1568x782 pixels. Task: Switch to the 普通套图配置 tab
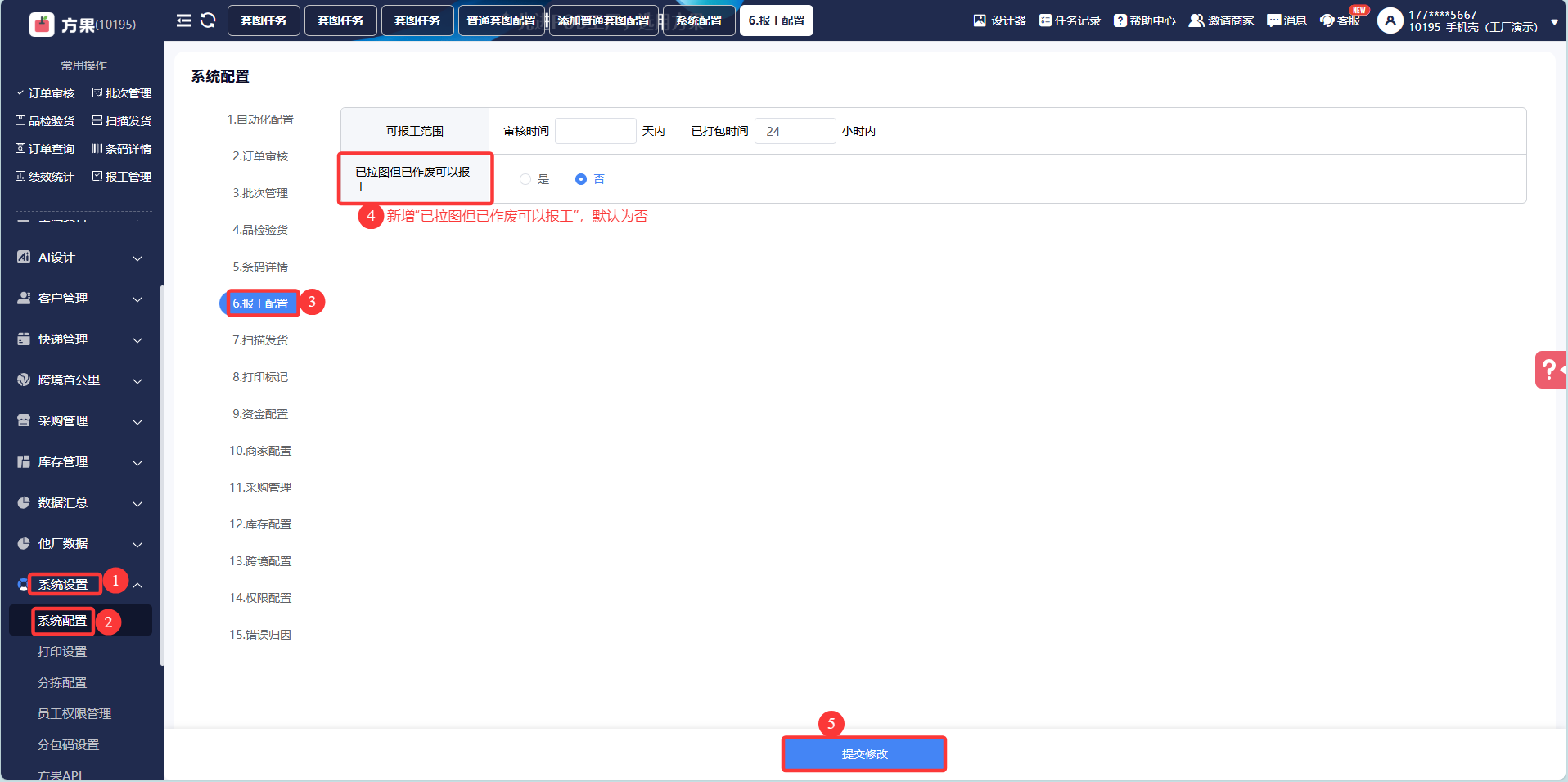tap(501, 20)
